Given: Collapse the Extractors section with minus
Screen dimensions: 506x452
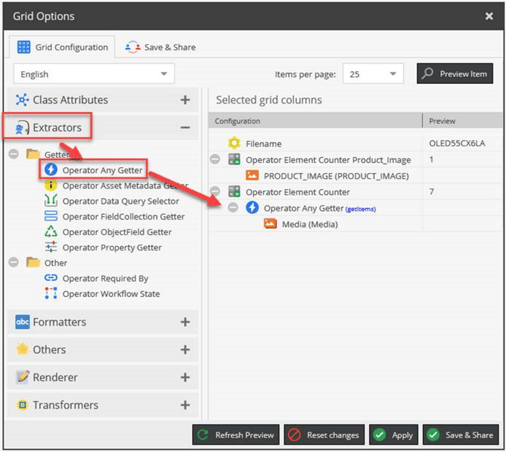Looking at the screenshot, I should pyautogui.click(x=185, y=127).
